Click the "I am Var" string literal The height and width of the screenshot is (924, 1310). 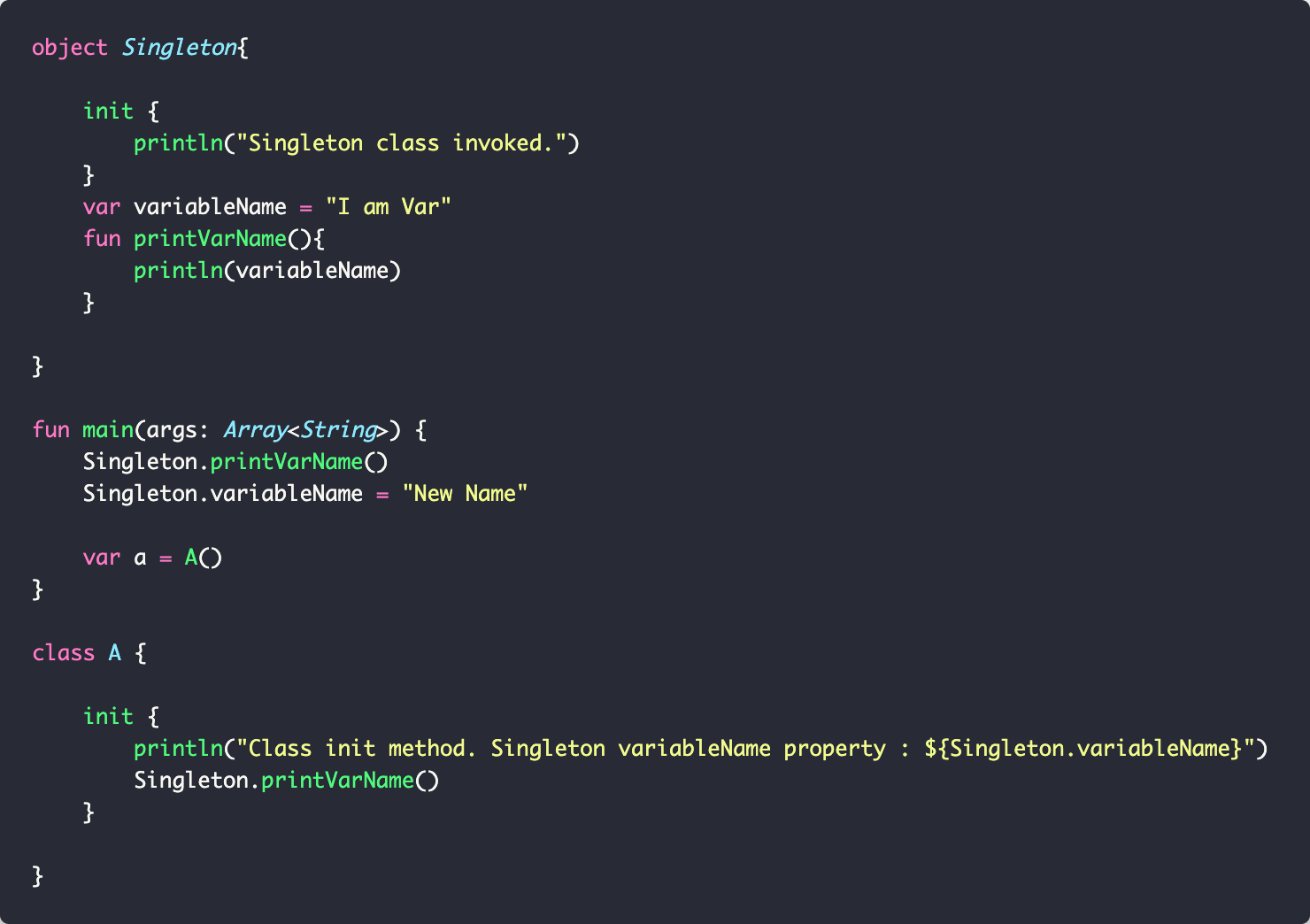(389, 207)
